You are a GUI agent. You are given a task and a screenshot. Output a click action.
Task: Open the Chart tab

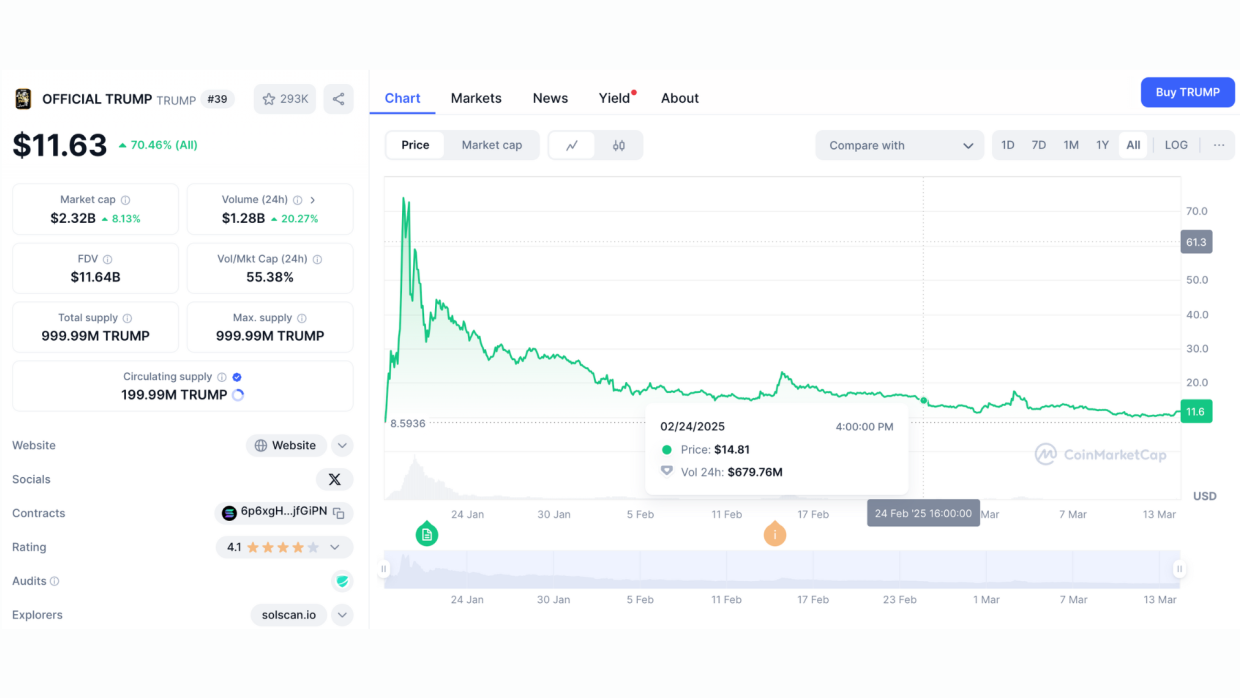coord(402,98)
